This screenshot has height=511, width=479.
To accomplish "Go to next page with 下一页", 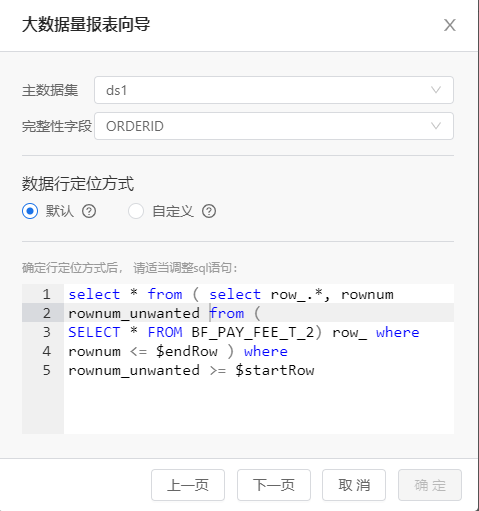I will click(x=274, y=485).
